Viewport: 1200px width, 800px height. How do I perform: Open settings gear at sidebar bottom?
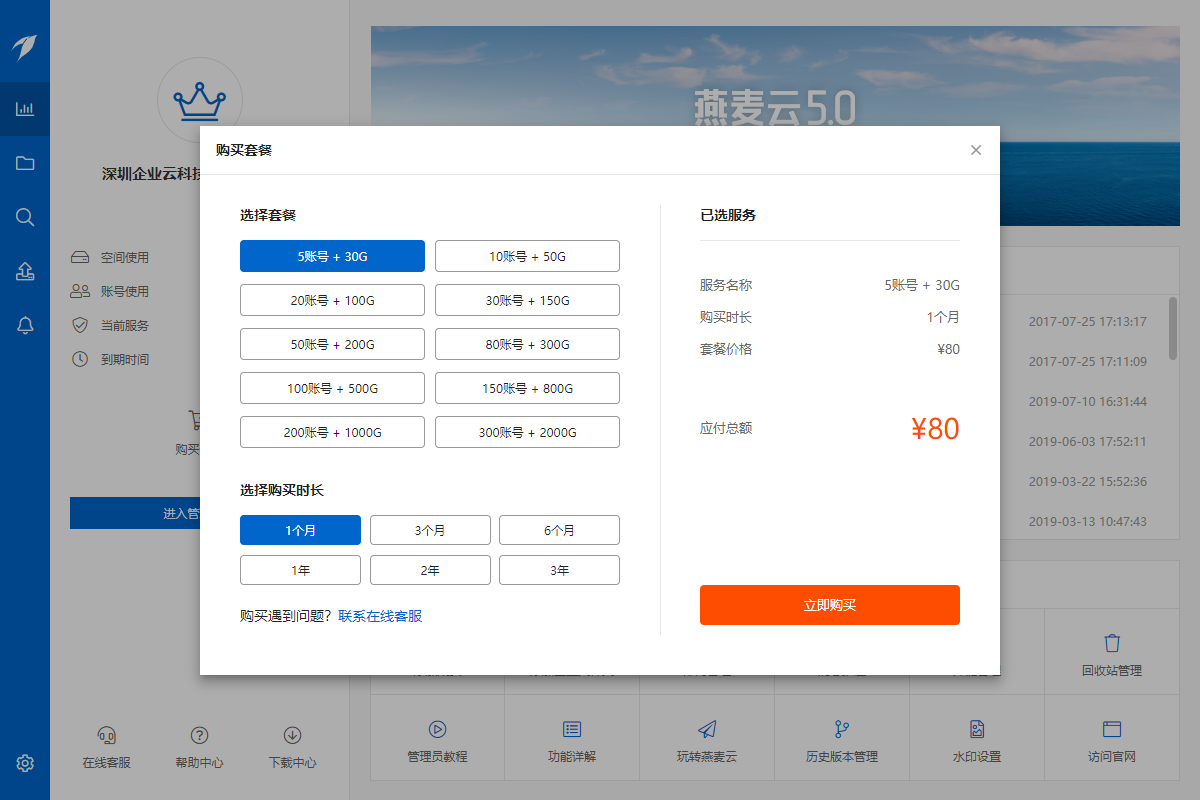pyautogui.click(x=25, y=763)
